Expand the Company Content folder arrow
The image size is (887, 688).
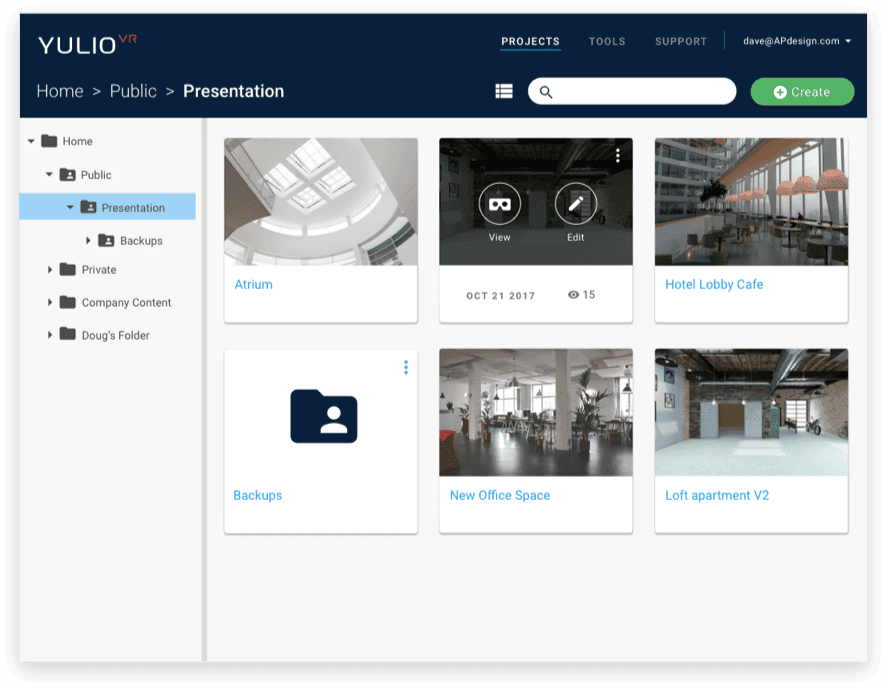pyautogui.click(x=50, y=303)
